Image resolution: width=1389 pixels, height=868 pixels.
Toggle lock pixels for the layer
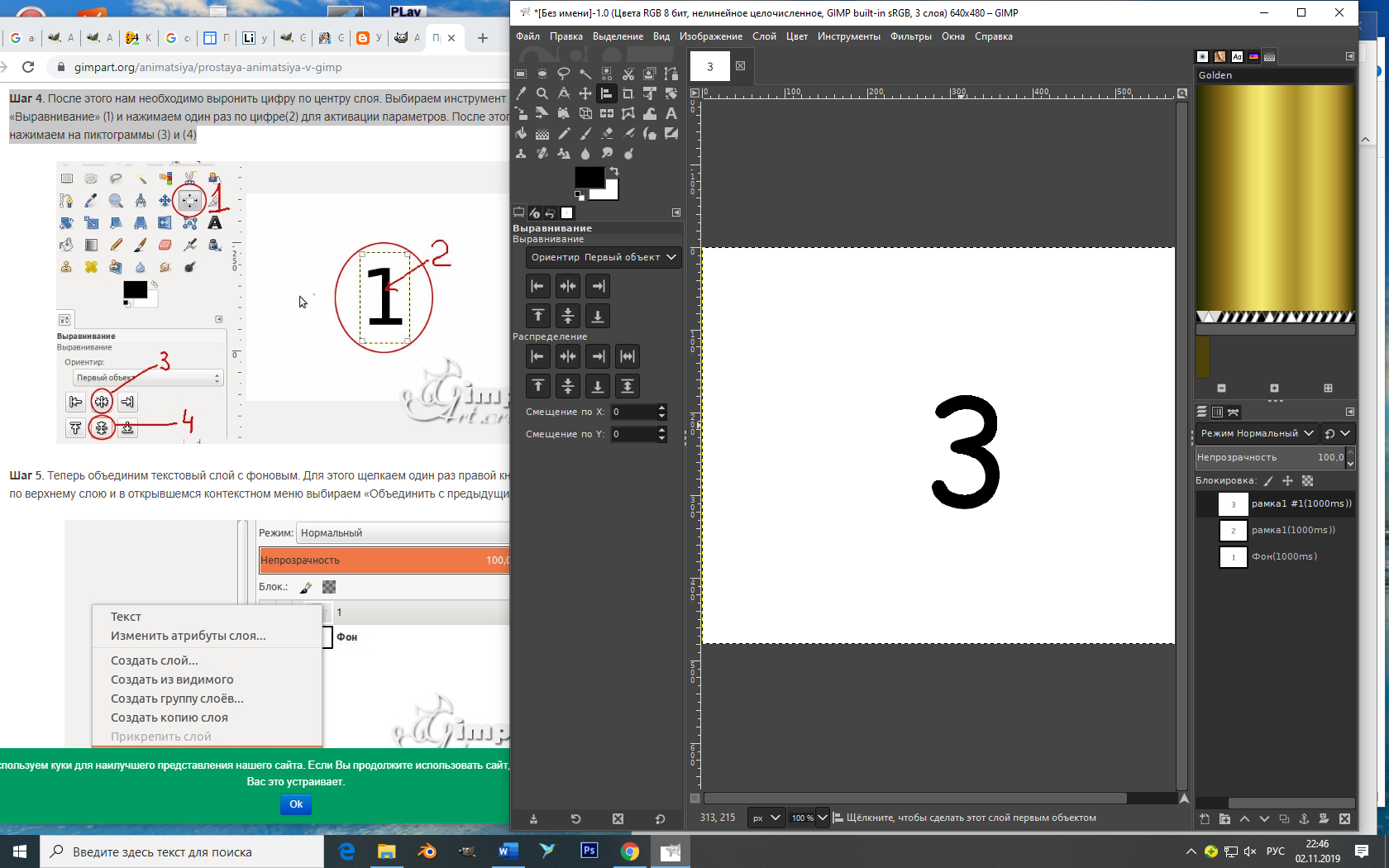tap(1268, 480)
